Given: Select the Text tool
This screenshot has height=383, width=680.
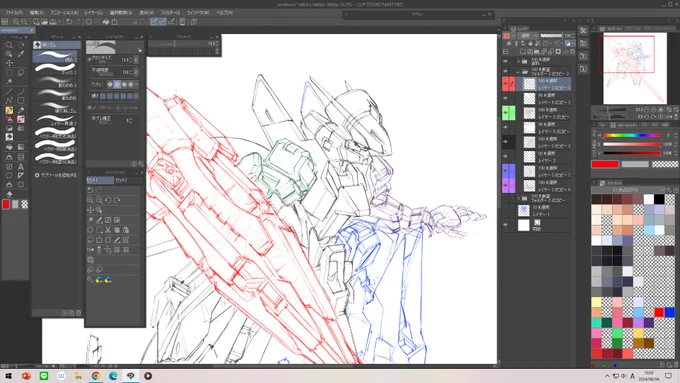Looking at the screenshot, I should 21,167.
